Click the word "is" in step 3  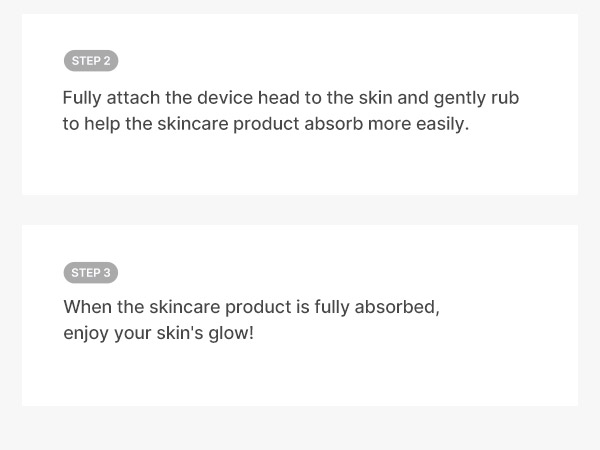pyautogui.click(x=303, y=307)
